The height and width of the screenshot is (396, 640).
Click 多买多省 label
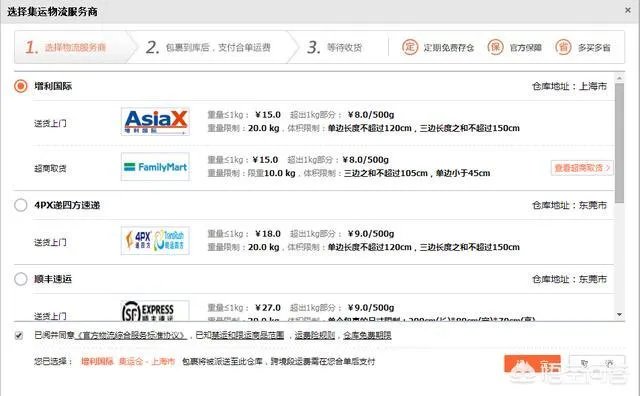[594, 48]
